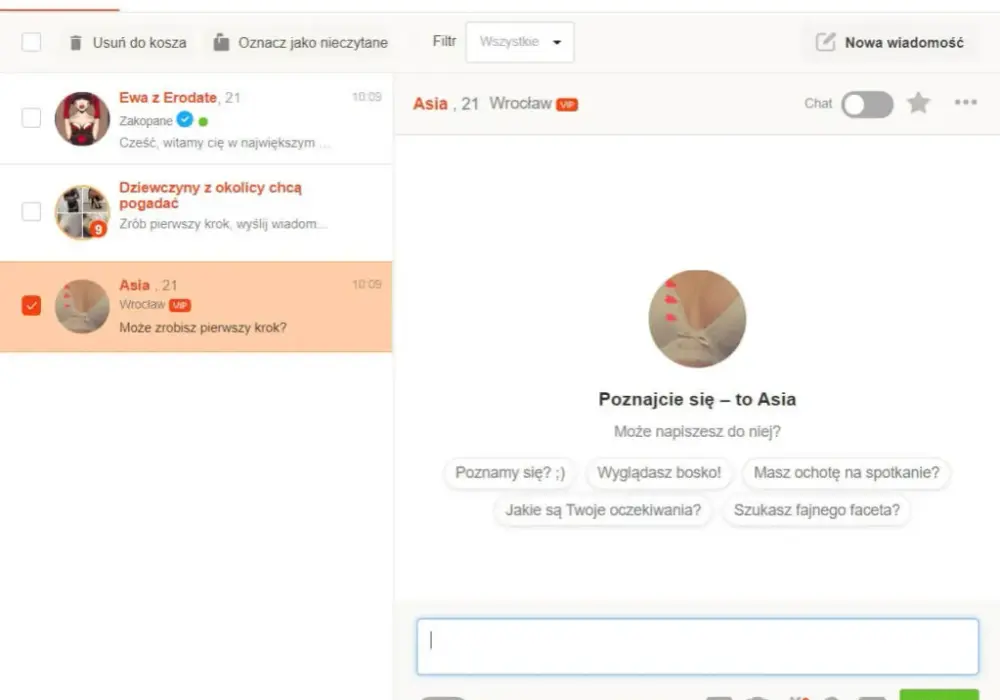Click the trash icon for Usuń do kosza
The width and height of the screenshot is (1000, 700).
(x=75, y=43)
